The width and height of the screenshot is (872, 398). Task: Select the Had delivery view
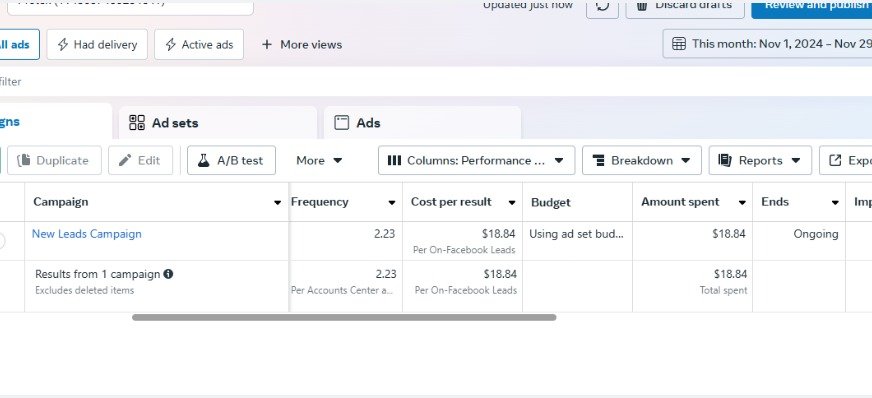(x=97, y=44)
